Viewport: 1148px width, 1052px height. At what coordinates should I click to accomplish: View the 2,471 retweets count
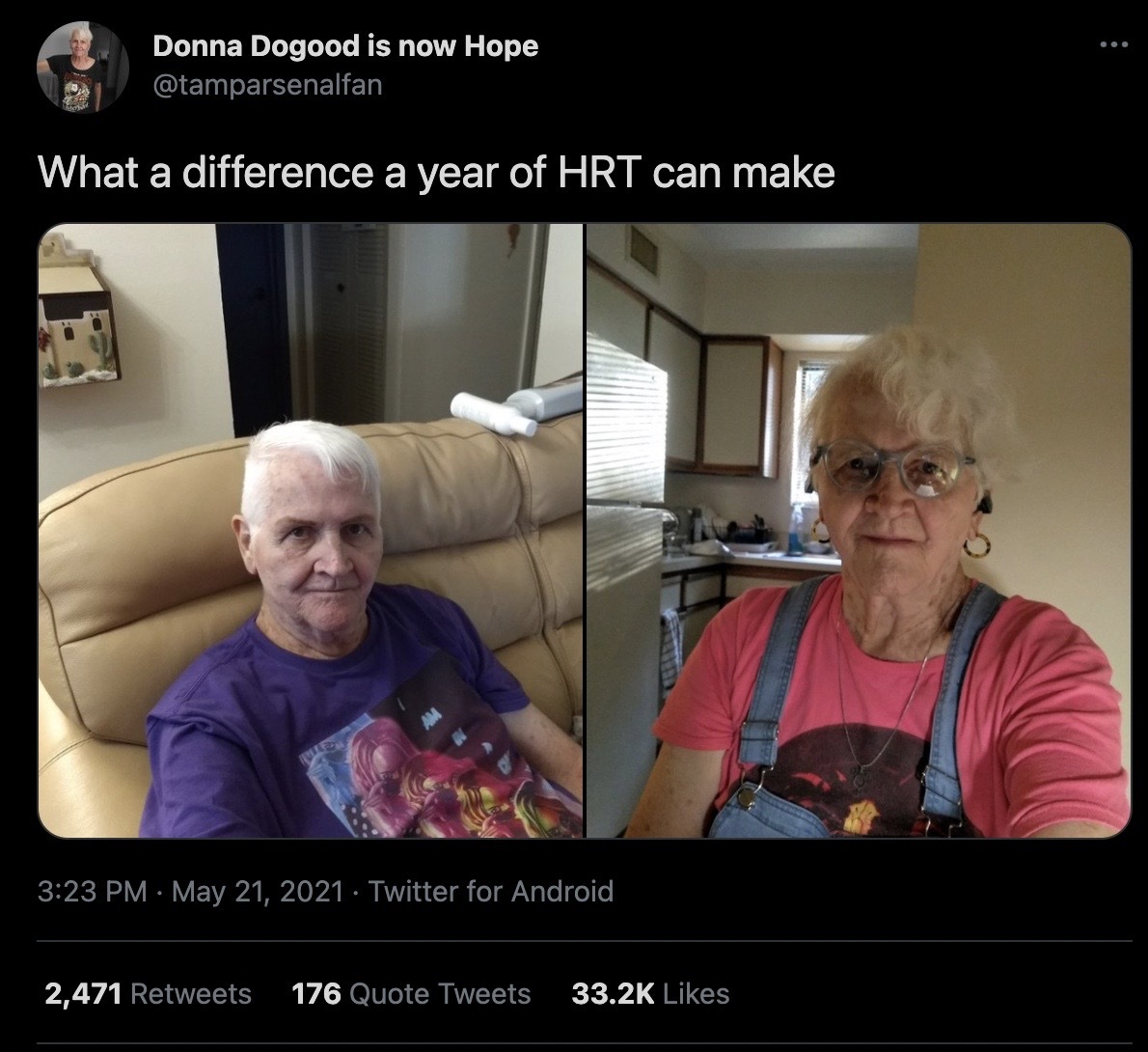click(x=83, y=994)
